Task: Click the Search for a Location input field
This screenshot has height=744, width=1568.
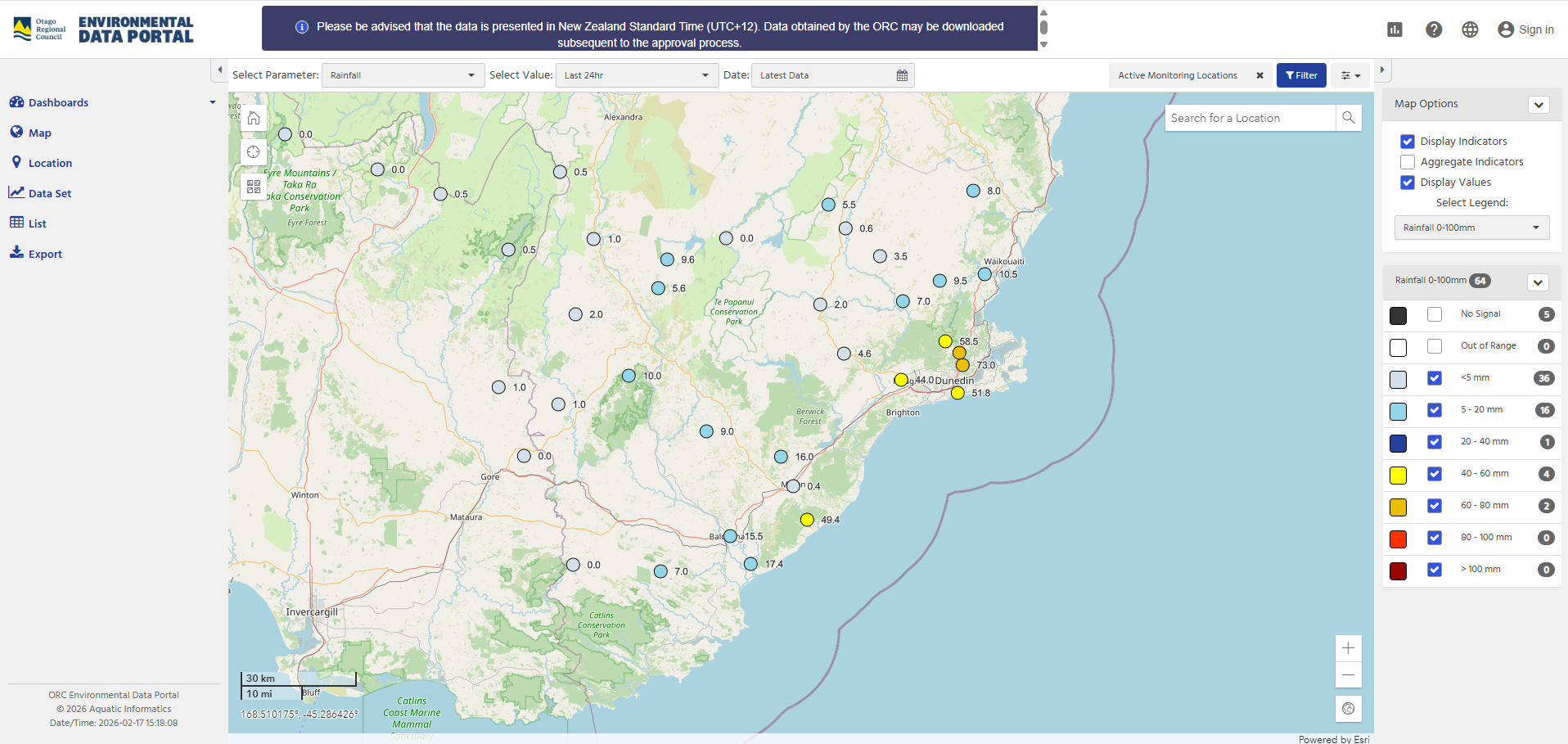Action: pos(1250,118)
